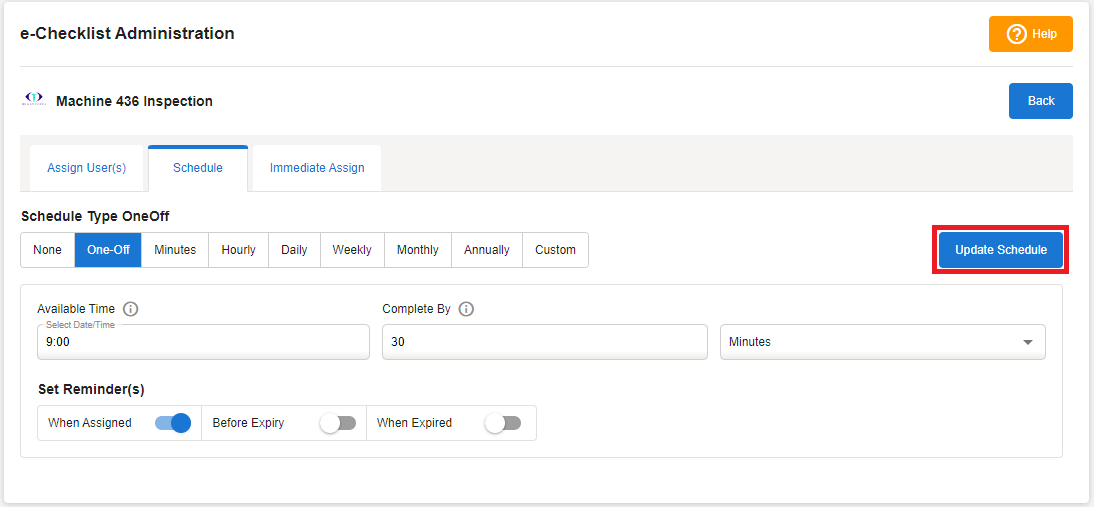Open Help via the question mark button

click(1030, 34)
